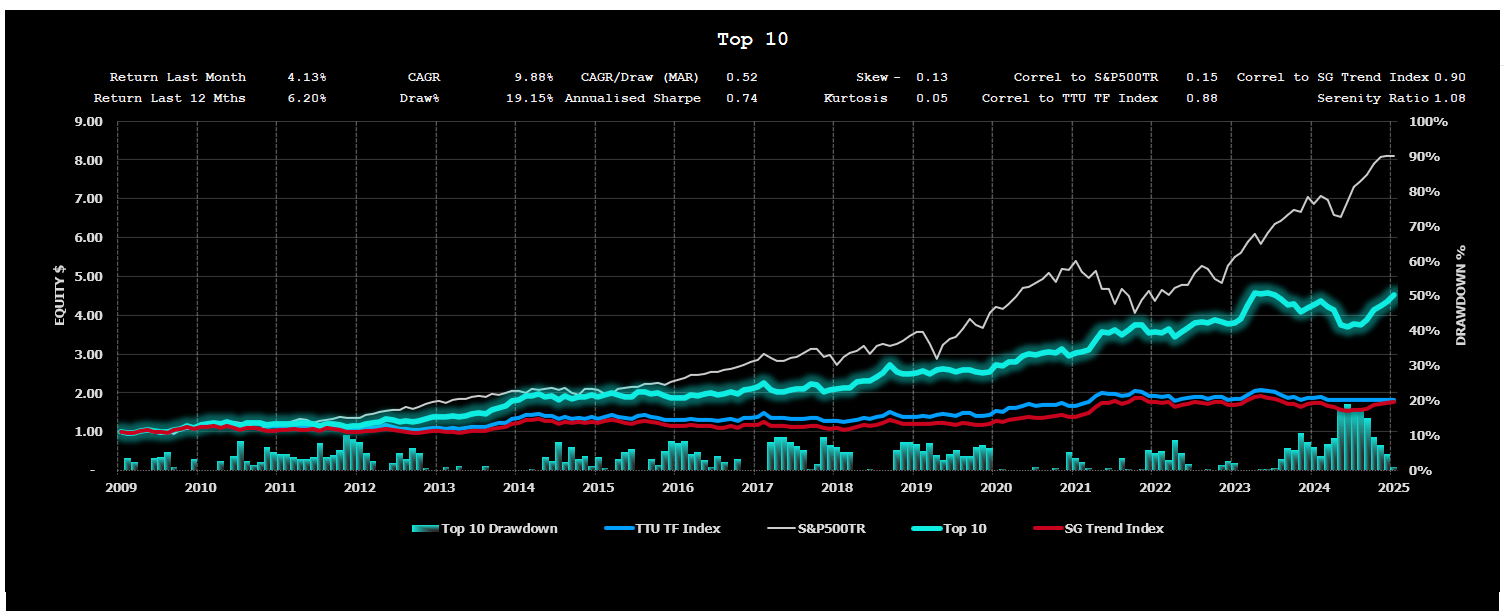Click the Kurtosis value 0.05

click(x=932, y=98)
